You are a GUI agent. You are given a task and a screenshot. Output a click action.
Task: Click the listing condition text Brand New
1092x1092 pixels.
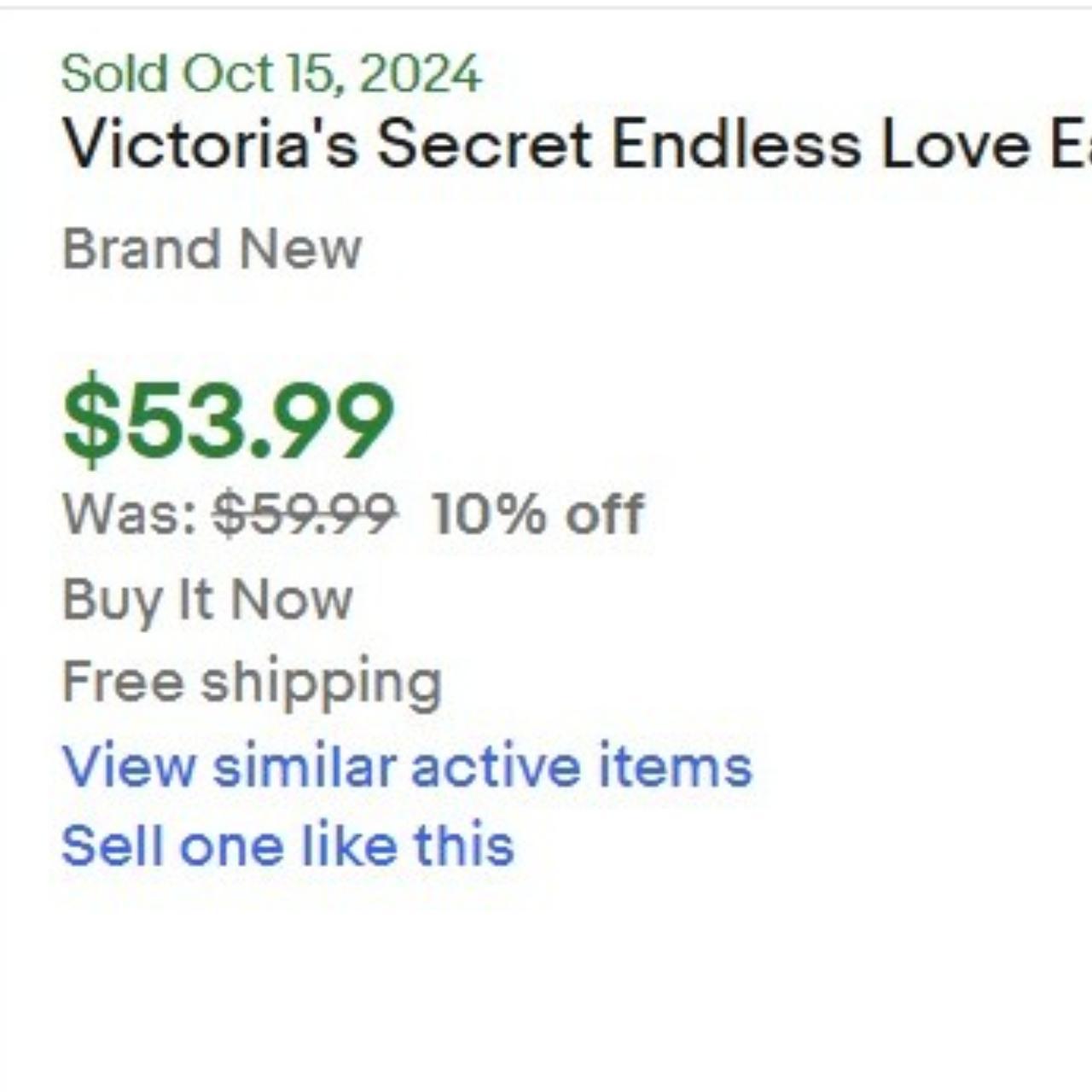212,248
